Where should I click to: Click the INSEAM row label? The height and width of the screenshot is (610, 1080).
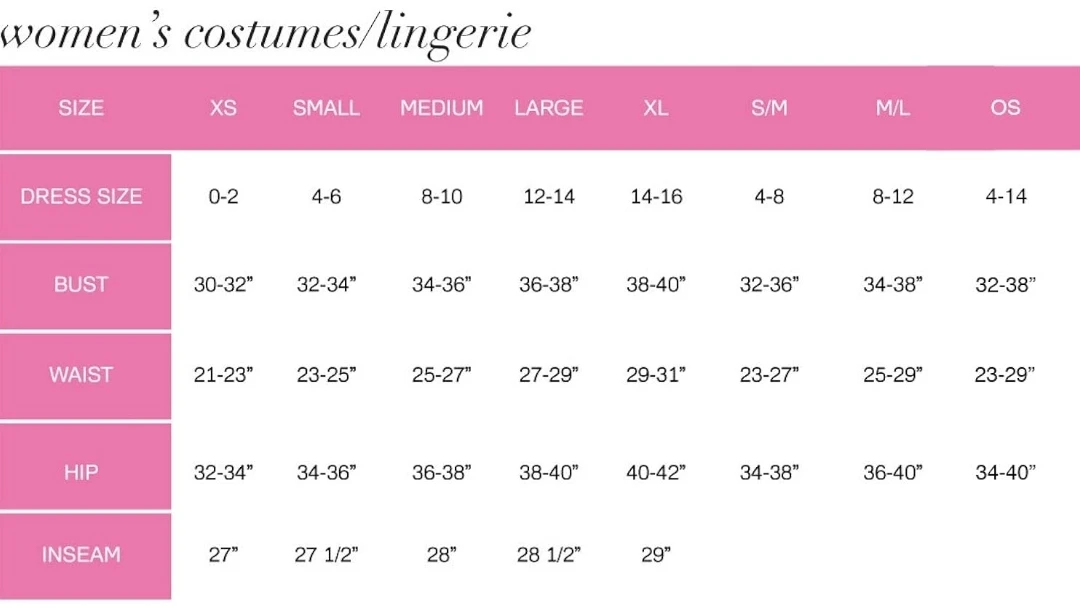(x=81, y=554)
